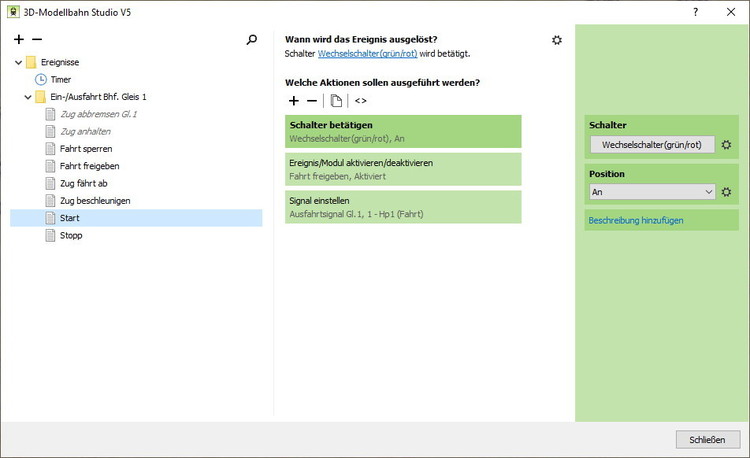Viewport: 750px width, 458px height.
Task: Click the Wechselschalter(grün/rot) trigger link
Action: pos(367,53)
